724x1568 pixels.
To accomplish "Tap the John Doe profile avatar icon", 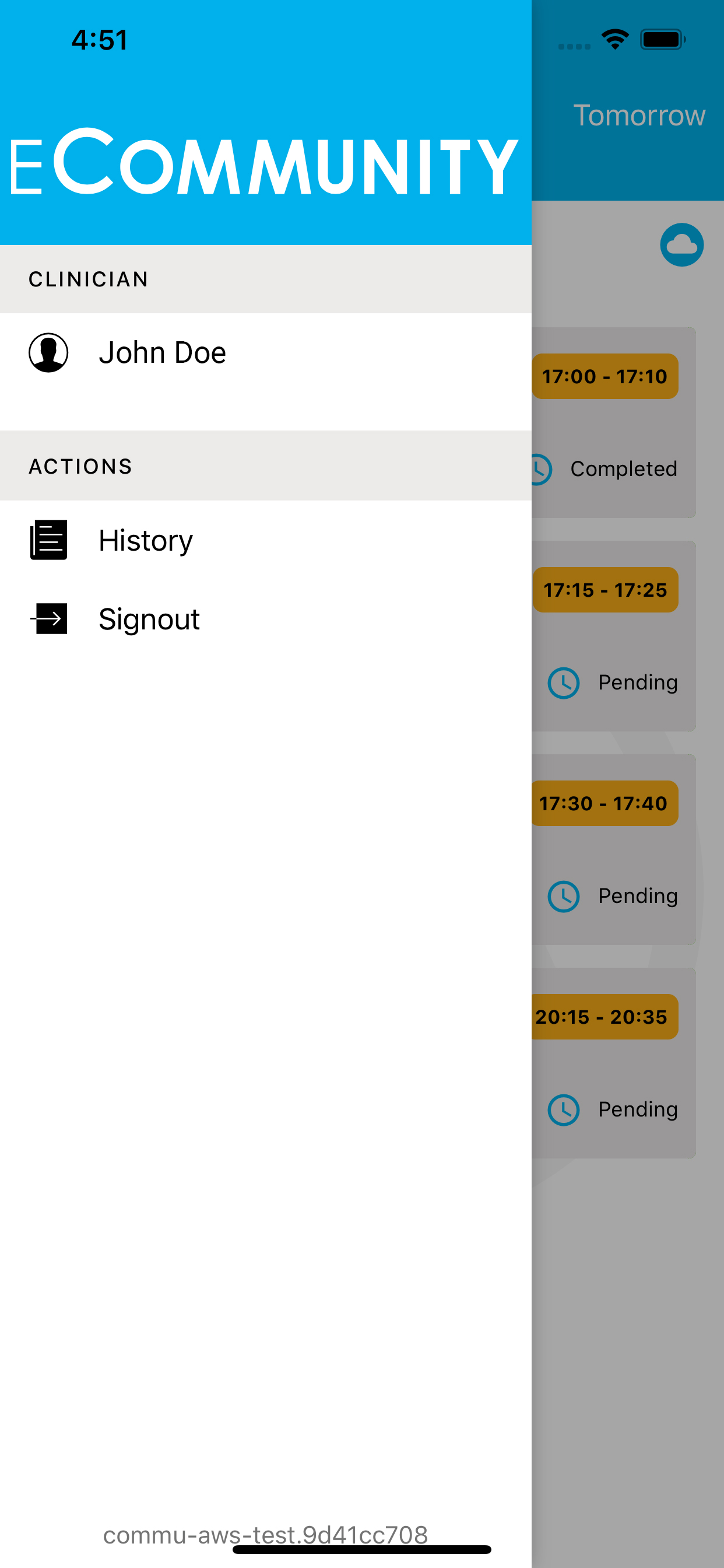I will tap(48, 352).
